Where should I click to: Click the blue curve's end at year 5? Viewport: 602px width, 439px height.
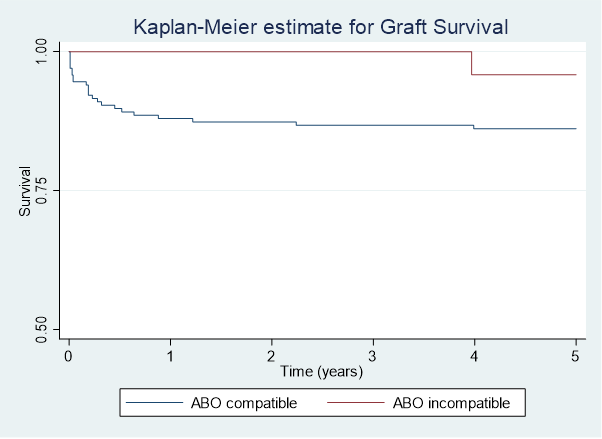pyautogui.click(x=575, y=128)
